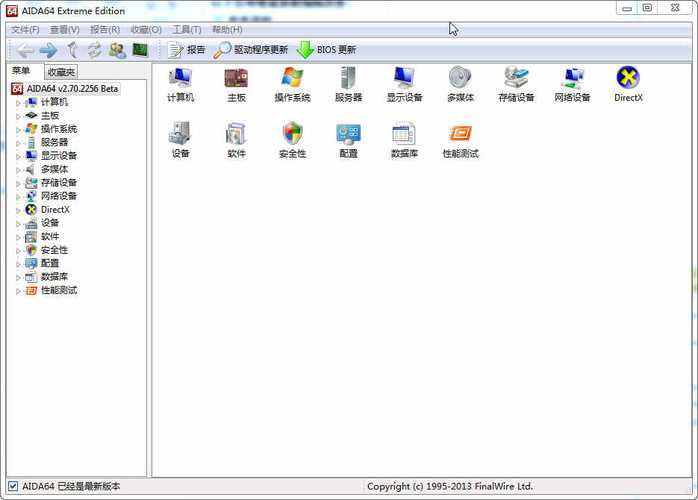This screenshot has width=698, height=500.
Task: Expand the 操作系统 tree node
Action: click(18, 130)
